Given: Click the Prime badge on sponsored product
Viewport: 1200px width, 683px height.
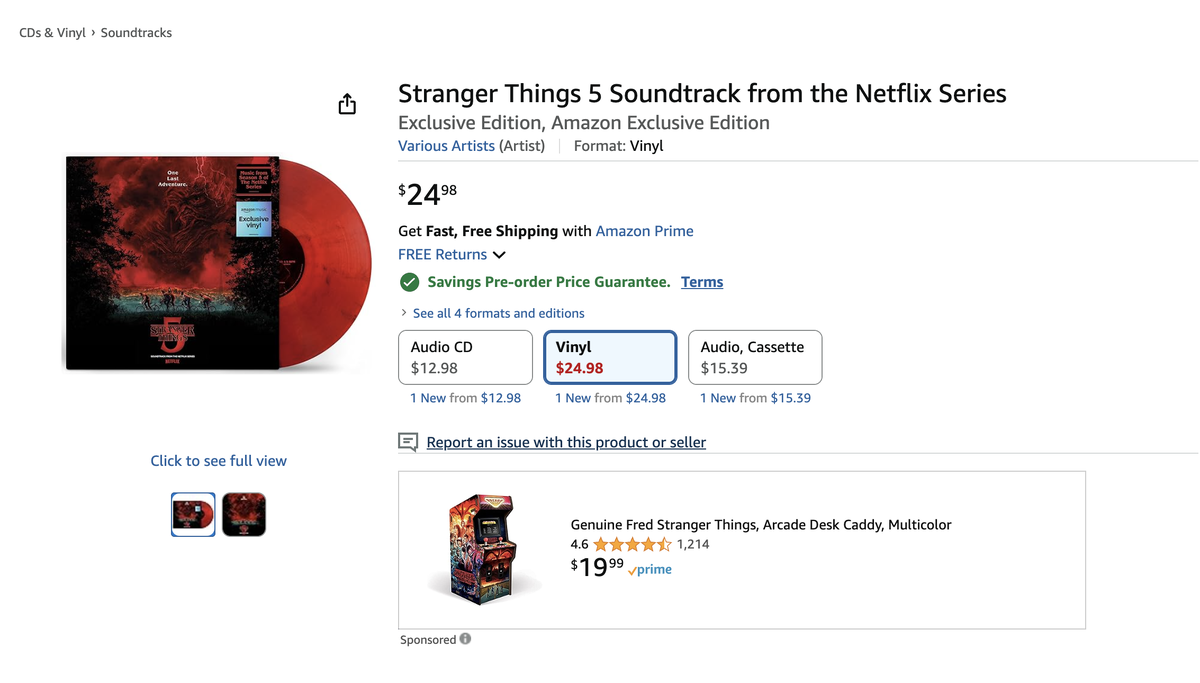Looking at the screenshot, I should pyautogui.click(x=650, y=570).
